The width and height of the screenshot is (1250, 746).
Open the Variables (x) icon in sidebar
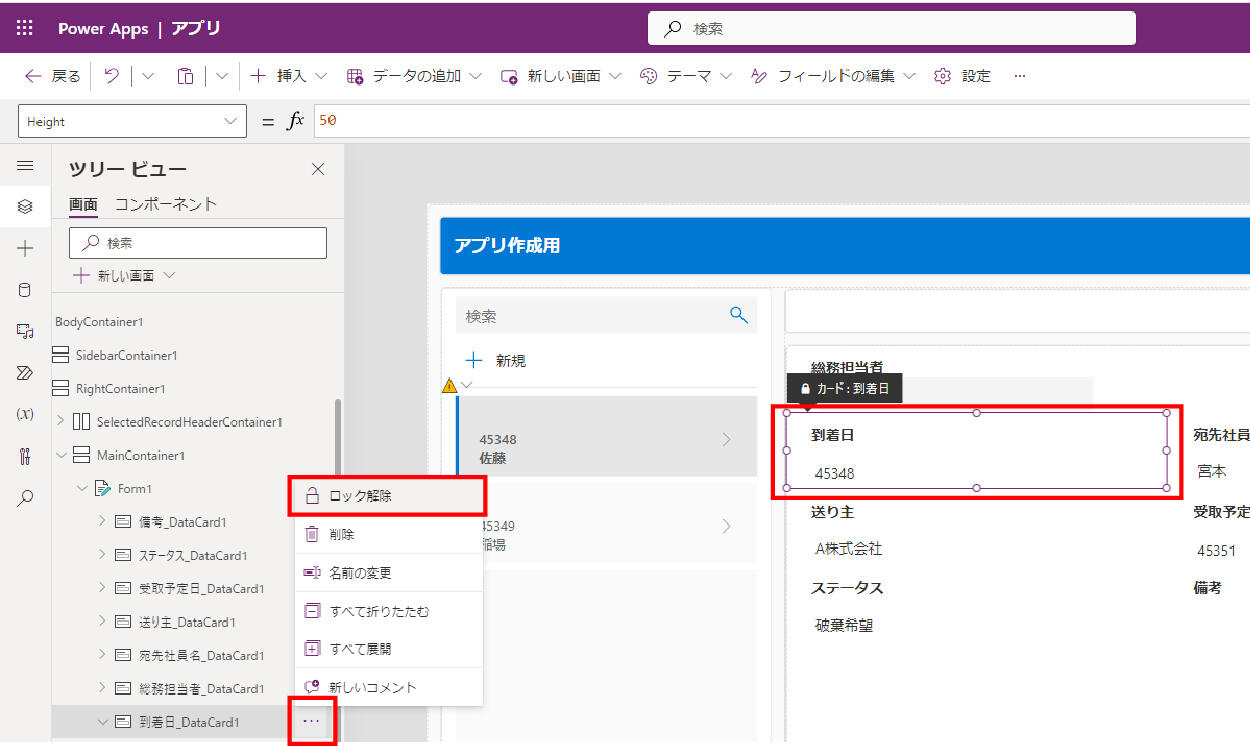(25, 414)
